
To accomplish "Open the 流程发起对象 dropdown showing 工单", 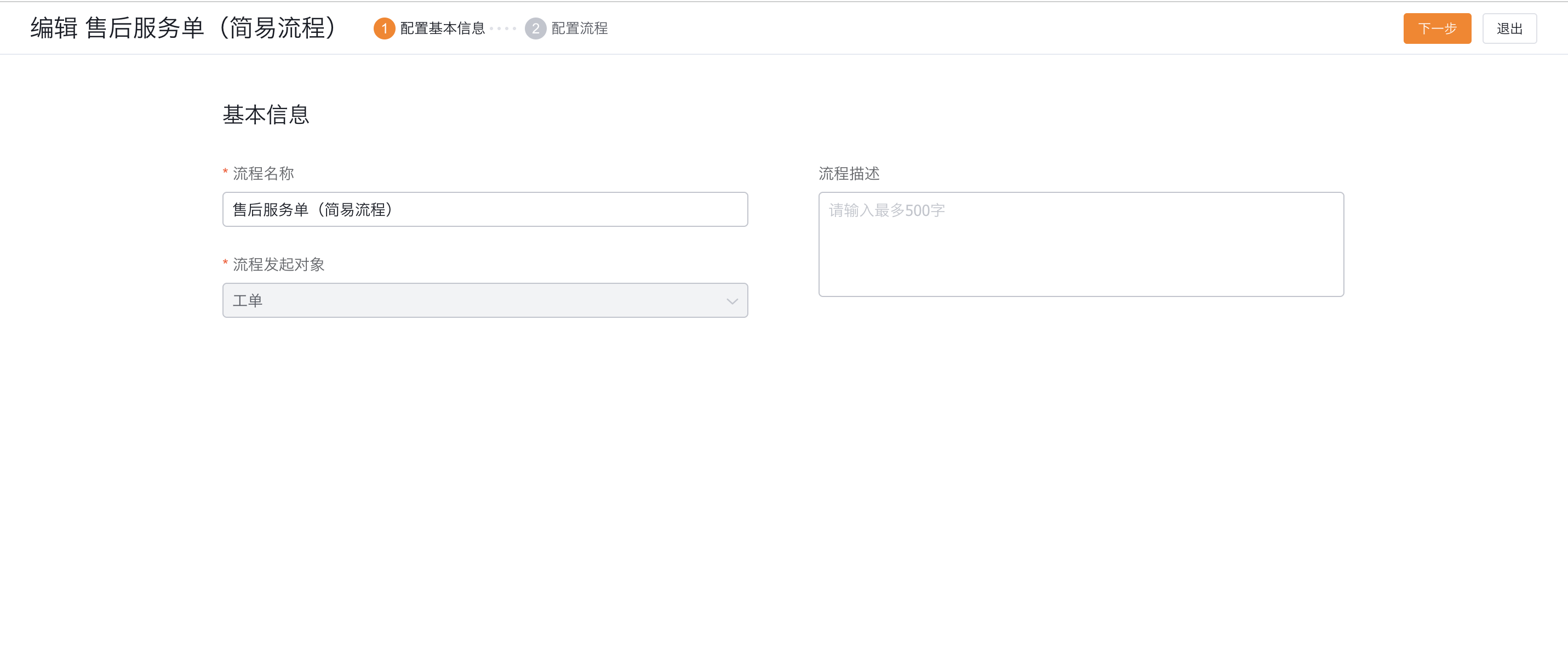I will click(485, 300).
